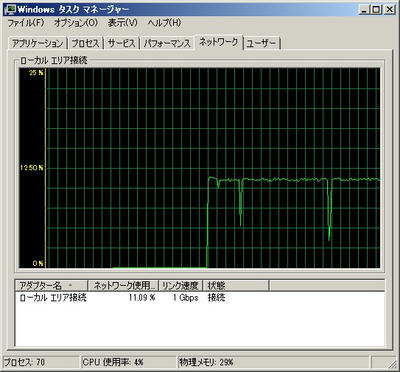This screenshot has height=372, width=400.
Task: Click the Task Manager title bar icon
Action: (x=10, y=10)
